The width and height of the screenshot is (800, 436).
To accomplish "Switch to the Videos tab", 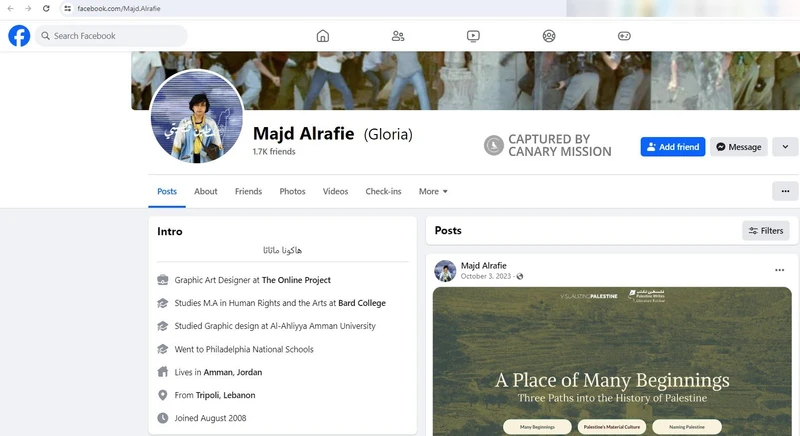I will pyautogui.click(x=335, y=191).
